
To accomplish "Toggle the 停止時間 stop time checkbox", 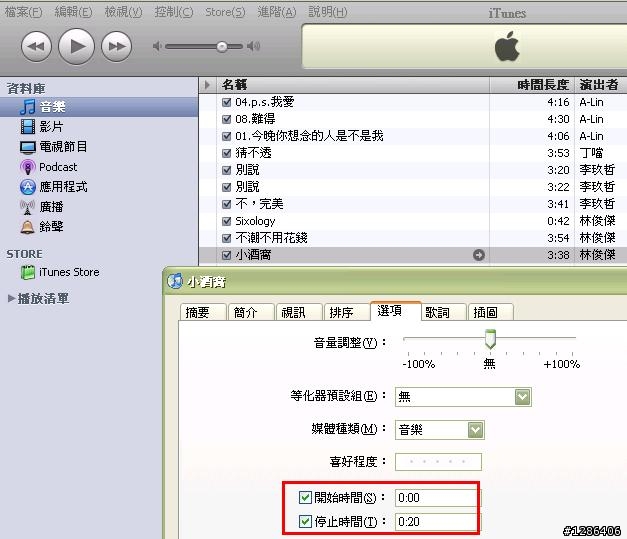I will click(x=305, y=521).
